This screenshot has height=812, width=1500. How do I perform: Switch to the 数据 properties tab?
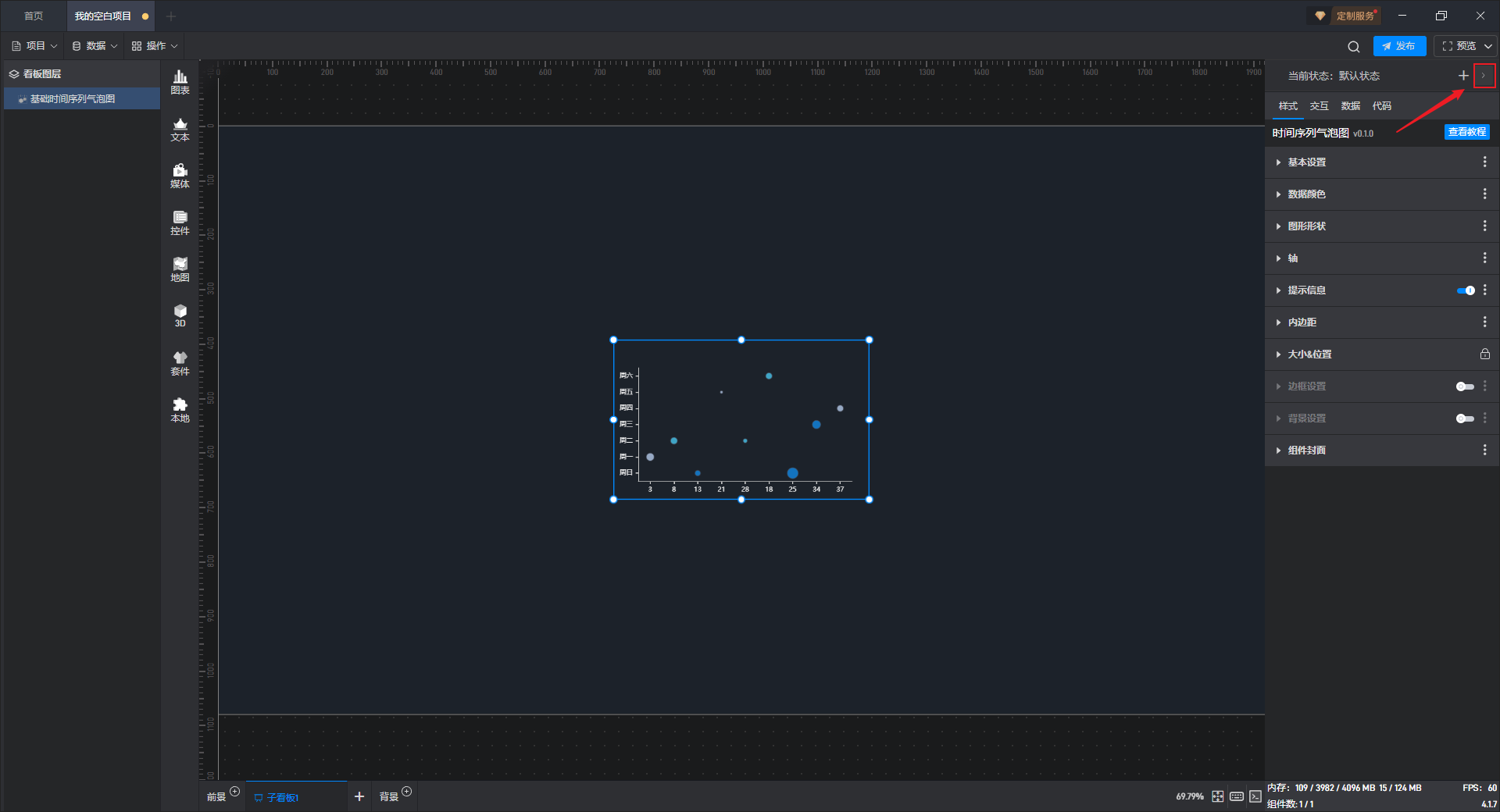click(1350, 106)
